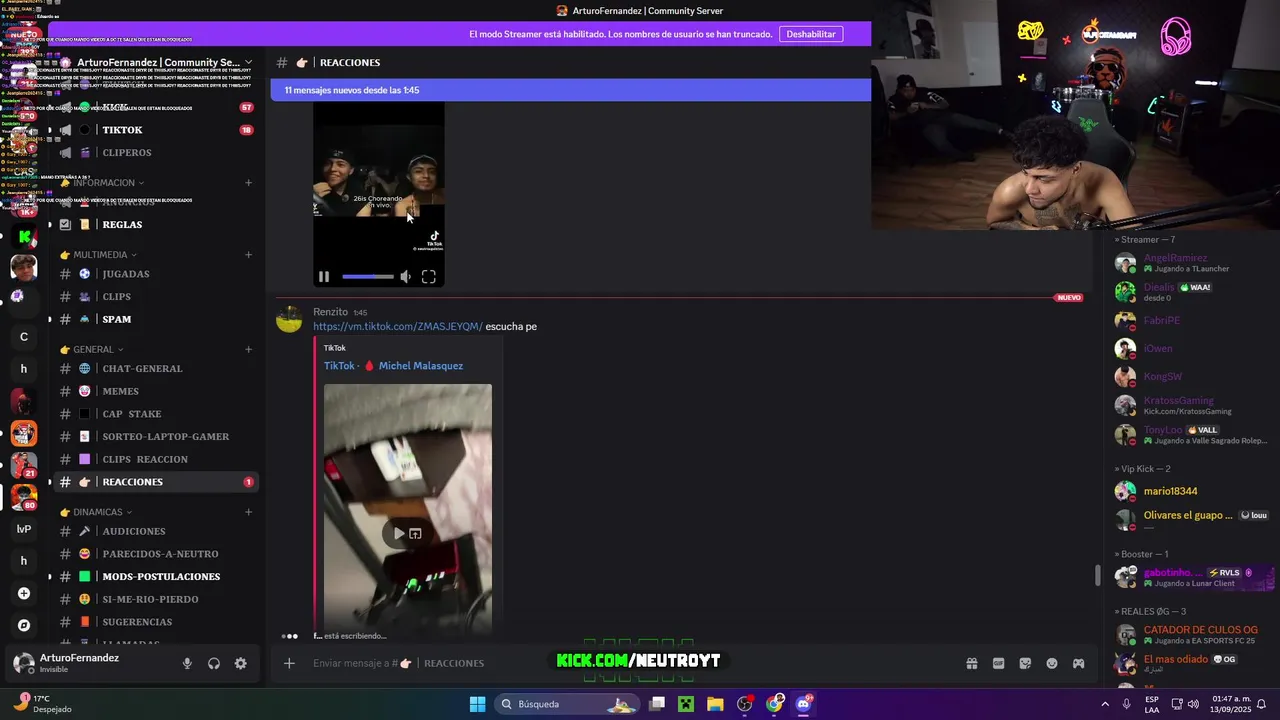Screen dimensions: 1280x720
Task: Open the vm.tiktok.com link from Renzito
Action: click(398, 326)
